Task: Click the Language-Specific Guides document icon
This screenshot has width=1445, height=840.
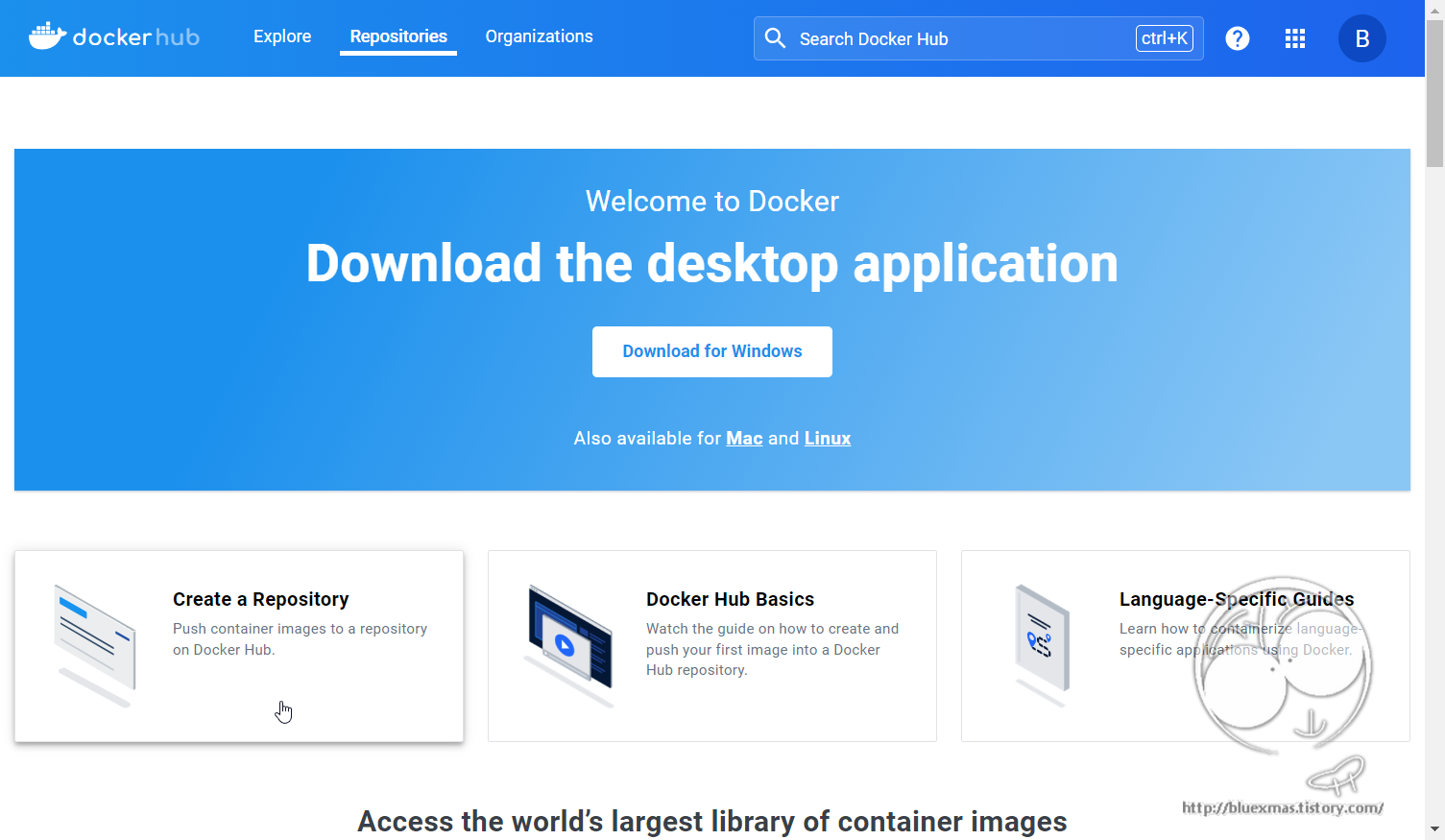Action: (1043, 645)
